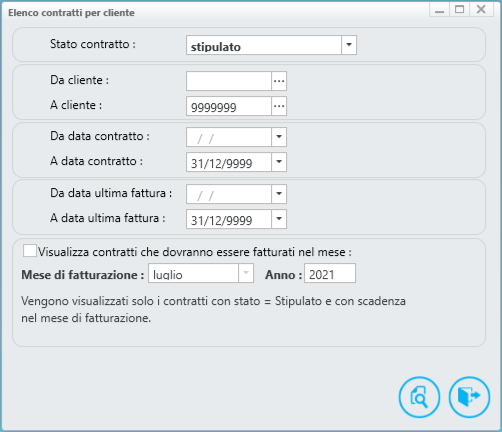Screen dimensions: 502x432
Task: Click the A data contratto 31/12/9999 field
Action: [x=229, y=162]
